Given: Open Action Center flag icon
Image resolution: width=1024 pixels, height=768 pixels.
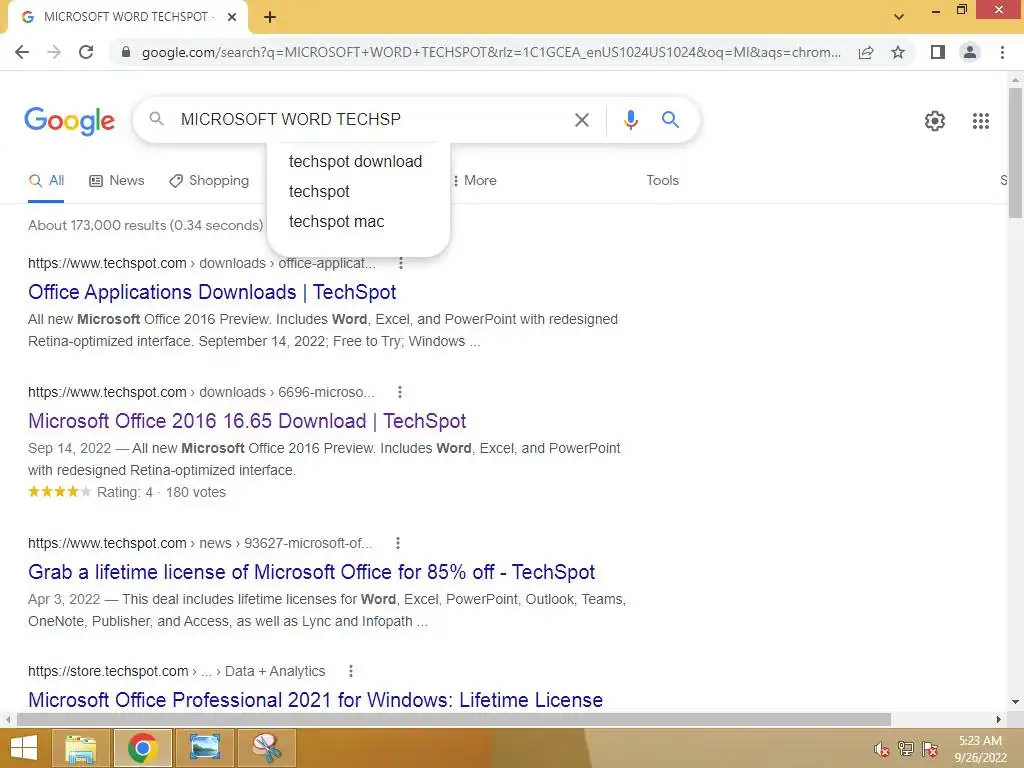Looking at the screenshot, I should (930, 749).
